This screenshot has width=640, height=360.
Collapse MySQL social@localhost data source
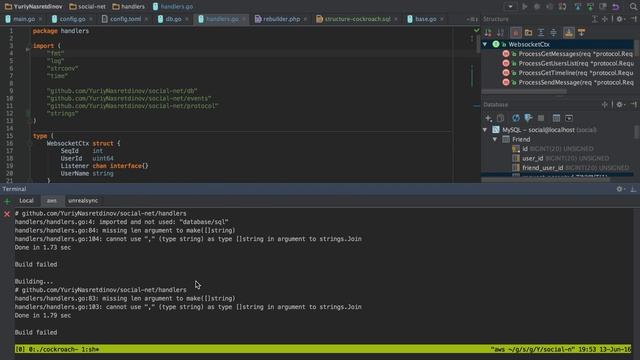tap(485, 130)
